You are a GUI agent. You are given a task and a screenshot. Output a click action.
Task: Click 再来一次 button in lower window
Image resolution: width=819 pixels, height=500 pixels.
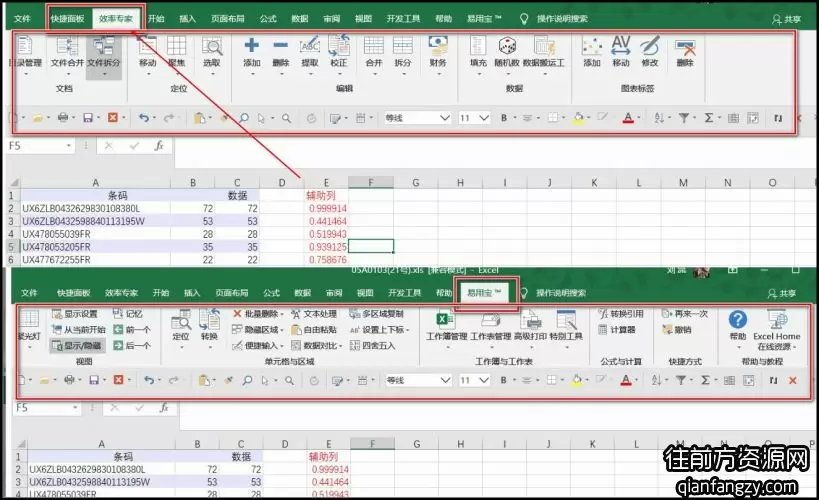coord(685,313)
